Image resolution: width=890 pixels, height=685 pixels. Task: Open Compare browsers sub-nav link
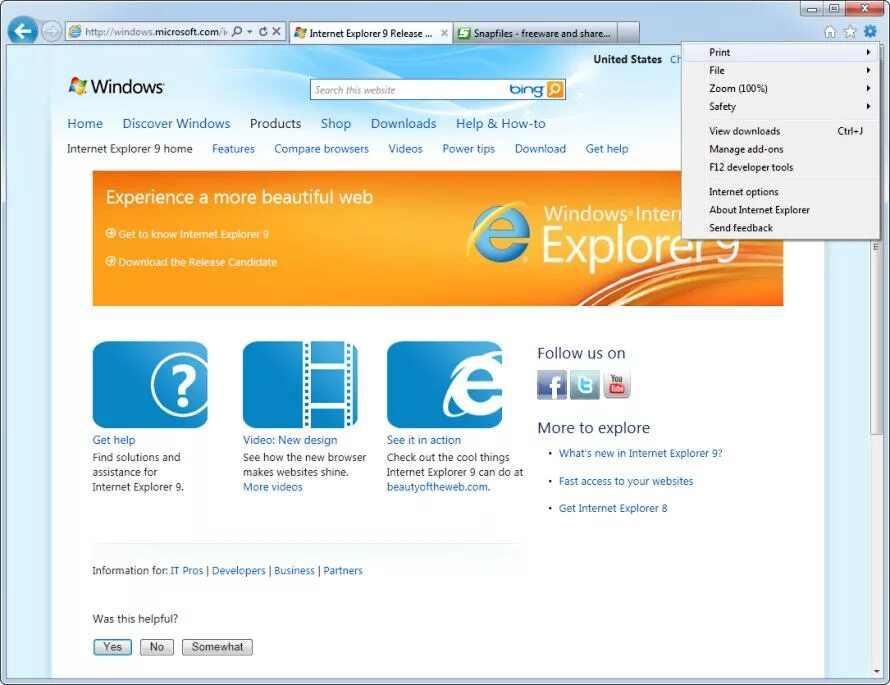(321, 149)
